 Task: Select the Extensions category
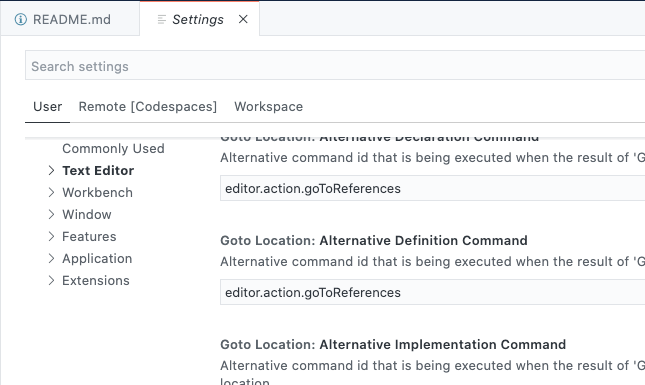(x=96, y=281)
